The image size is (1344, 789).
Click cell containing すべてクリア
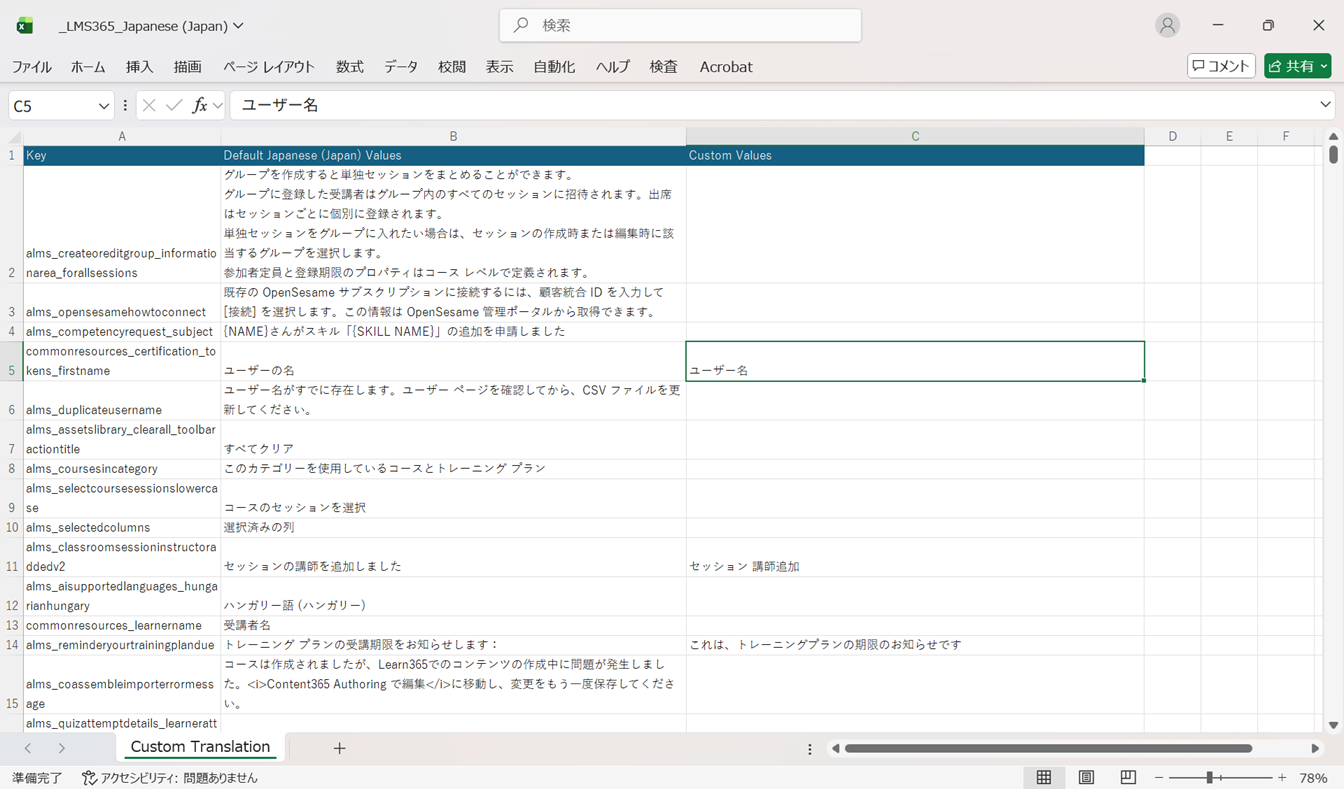(453, 440)
